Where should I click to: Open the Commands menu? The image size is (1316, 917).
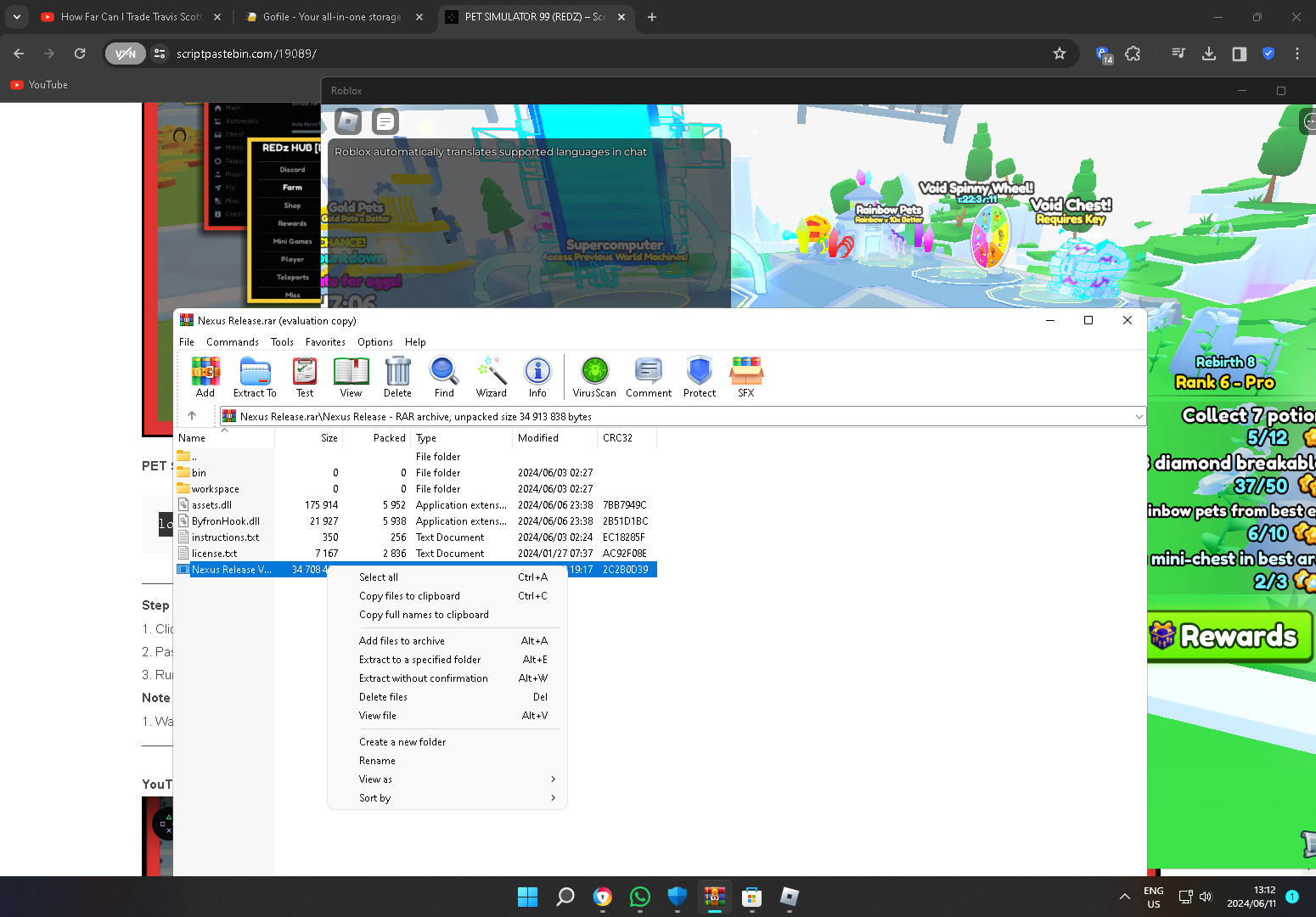tap(232, 342)
